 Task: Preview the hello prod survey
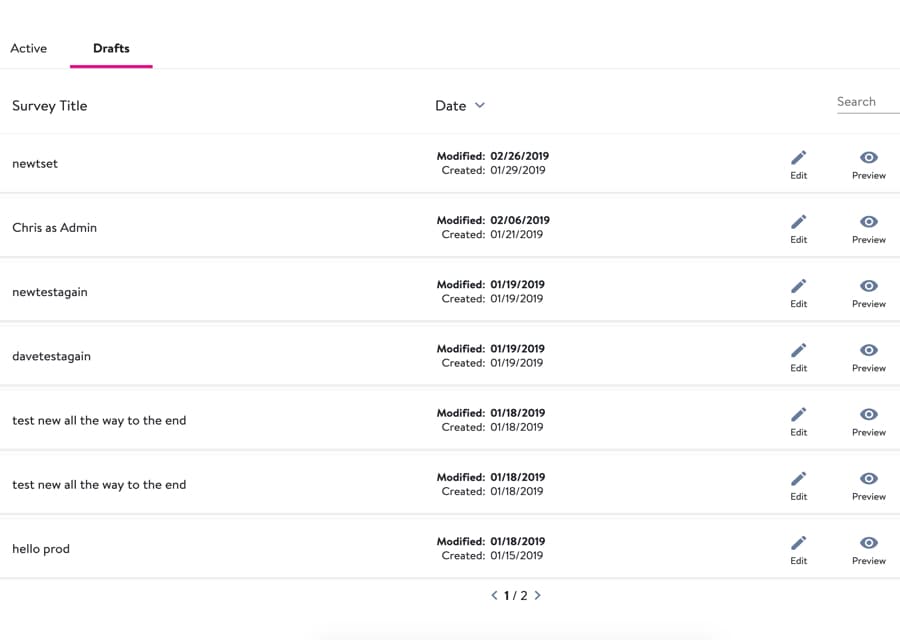click(869, 543)
